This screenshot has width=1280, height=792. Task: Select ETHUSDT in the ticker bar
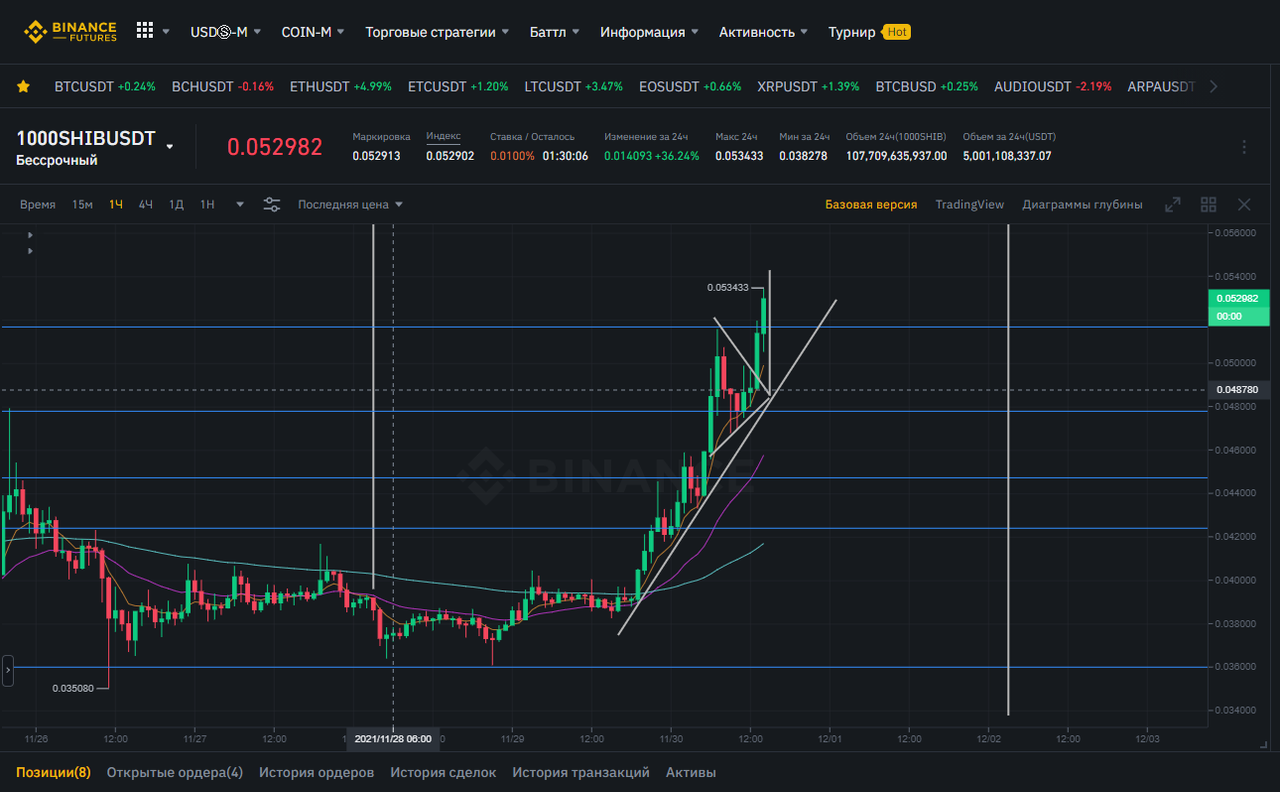tap(341, 87)
